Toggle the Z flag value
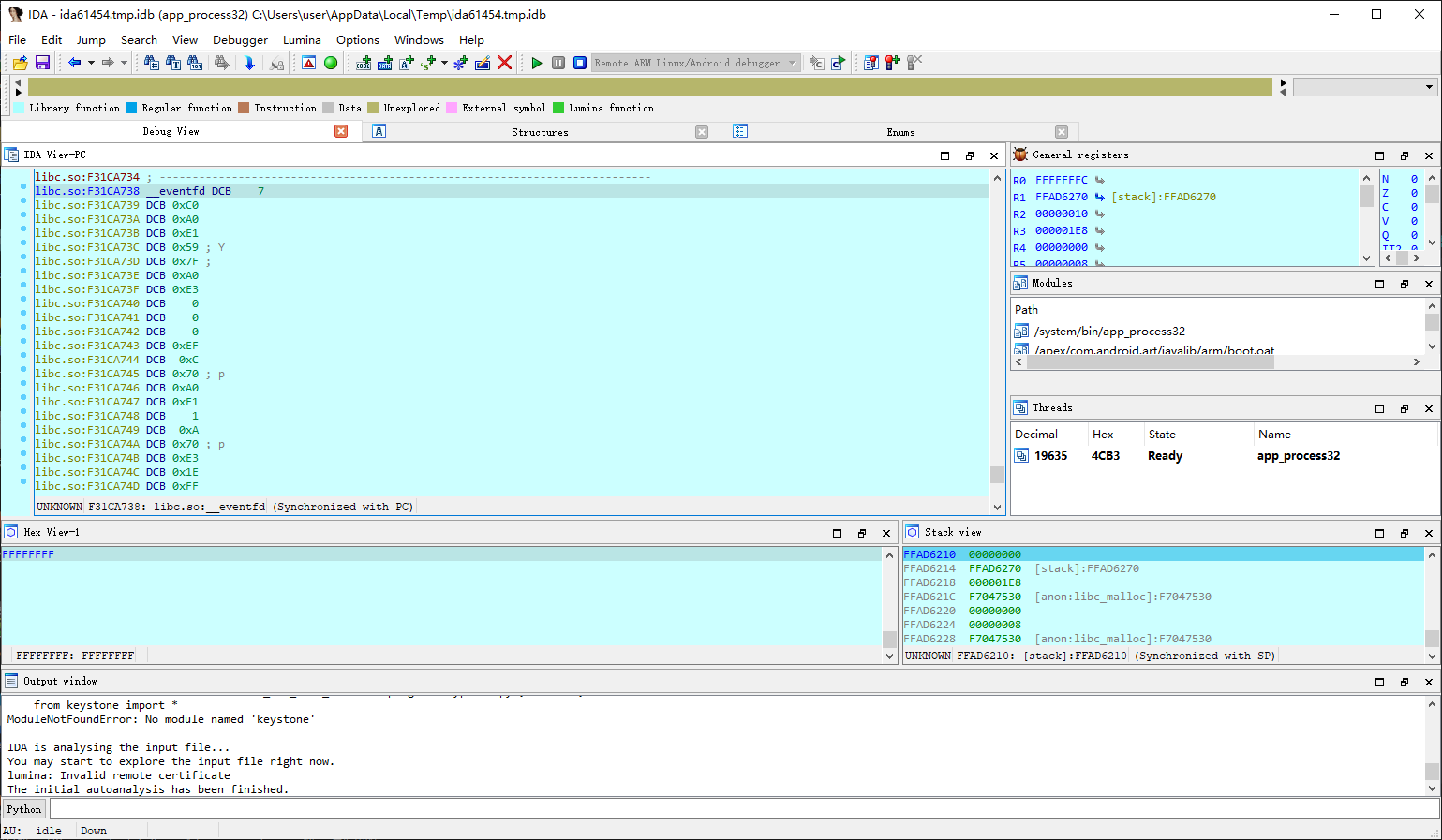This screenshot has width=1442, height=840. [1414, 193]
